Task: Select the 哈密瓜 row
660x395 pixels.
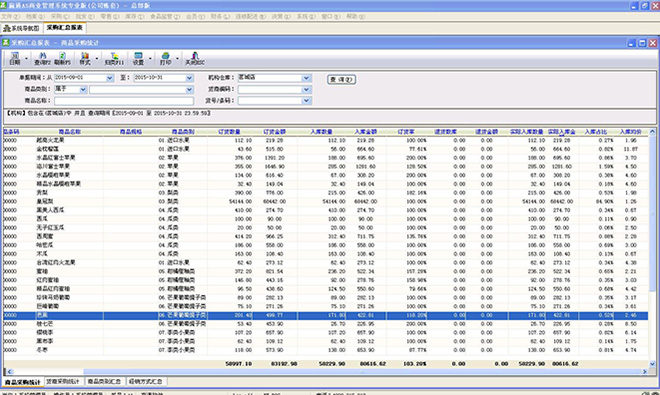Action: (325, 245)
